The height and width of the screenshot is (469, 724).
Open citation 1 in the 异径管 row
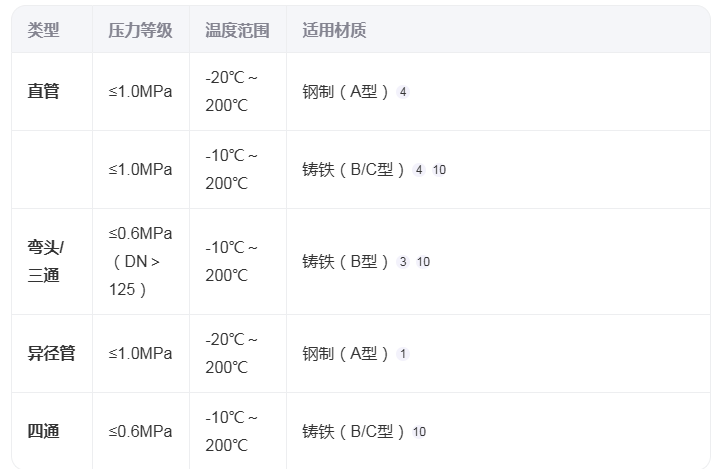pyautogui.click(x=403, y=354)
